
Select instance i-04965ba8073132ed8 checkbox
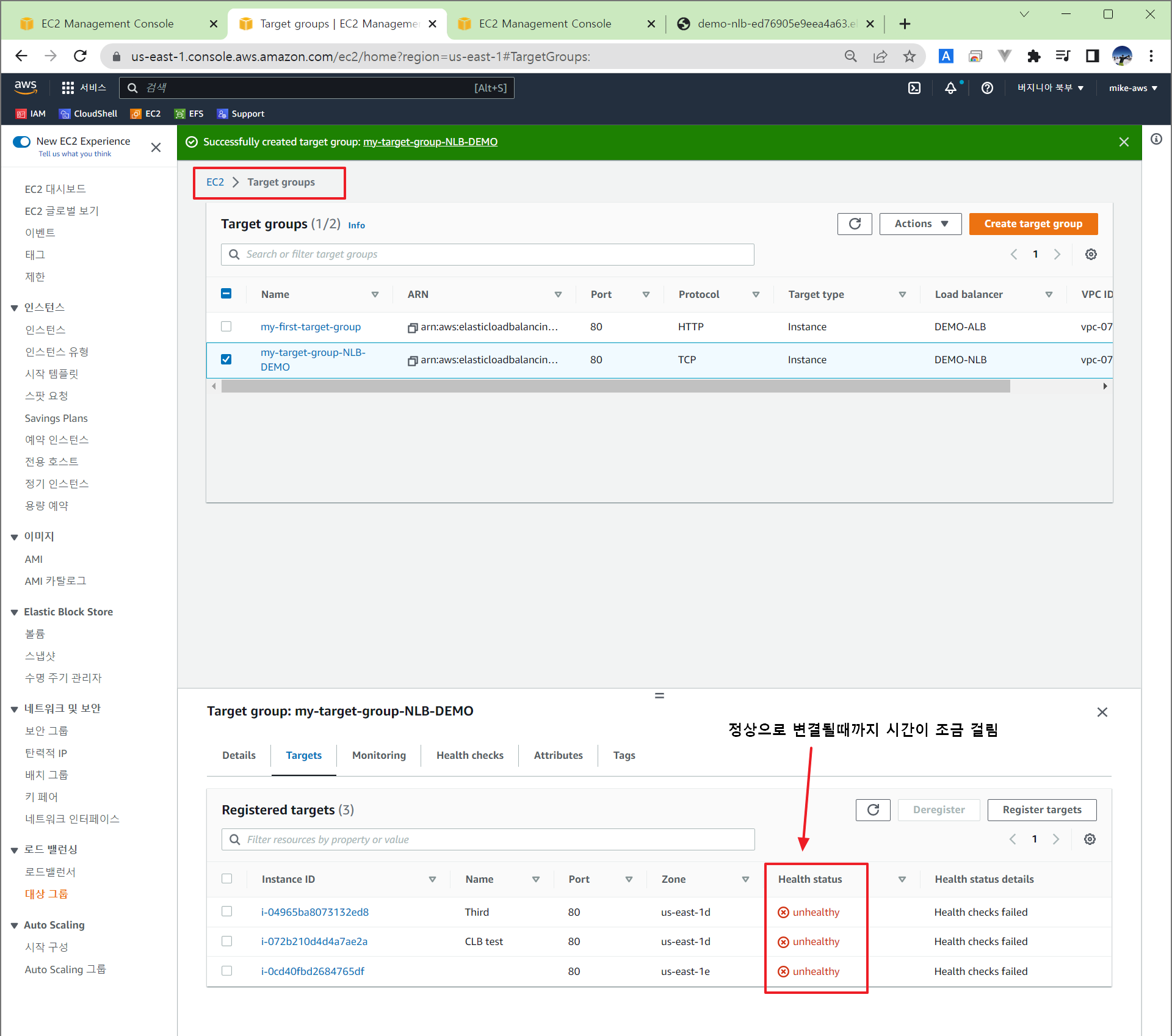pyautogui.click(x=227, y=911)
